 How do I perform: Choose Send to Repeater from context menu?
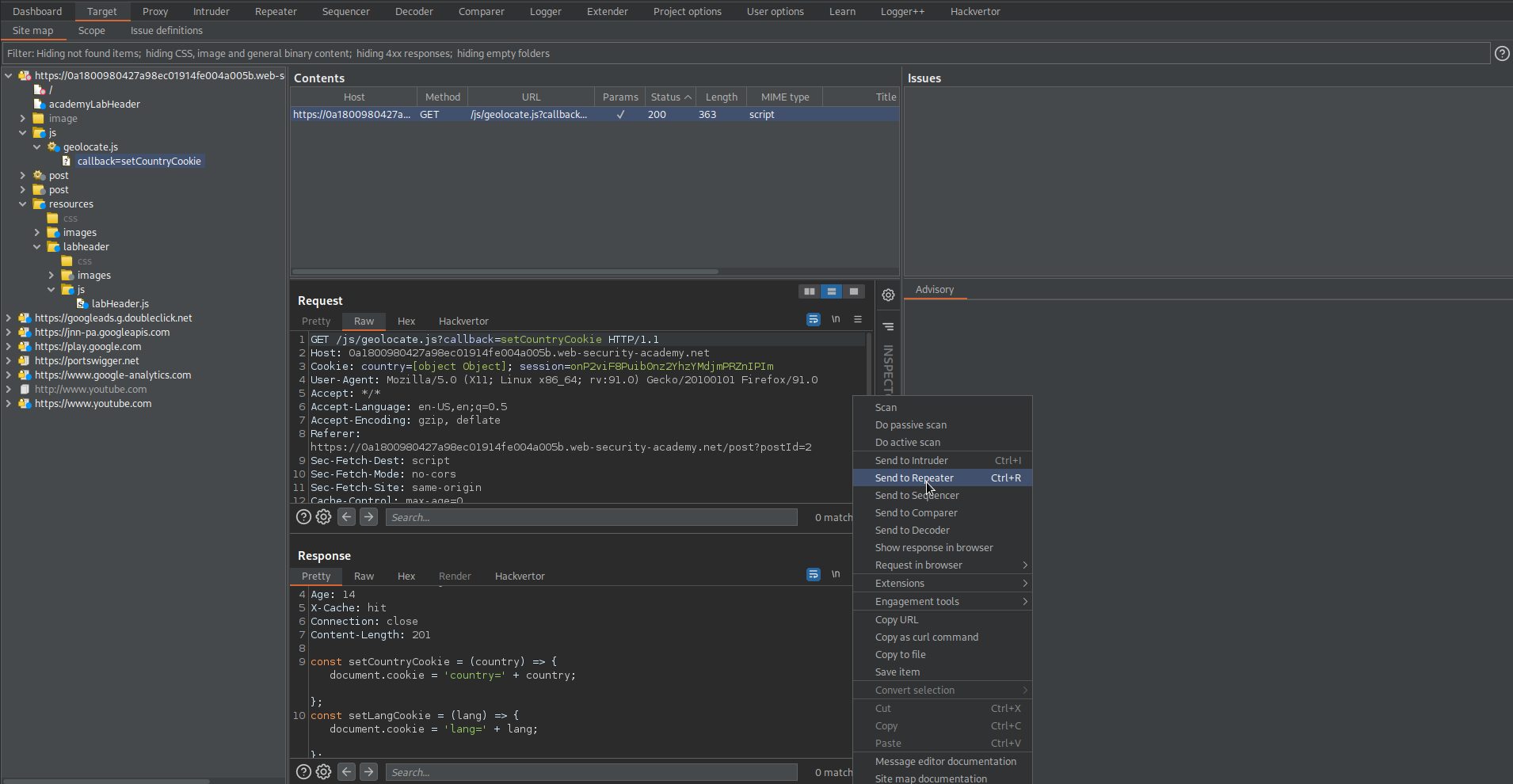click(943, 478)
